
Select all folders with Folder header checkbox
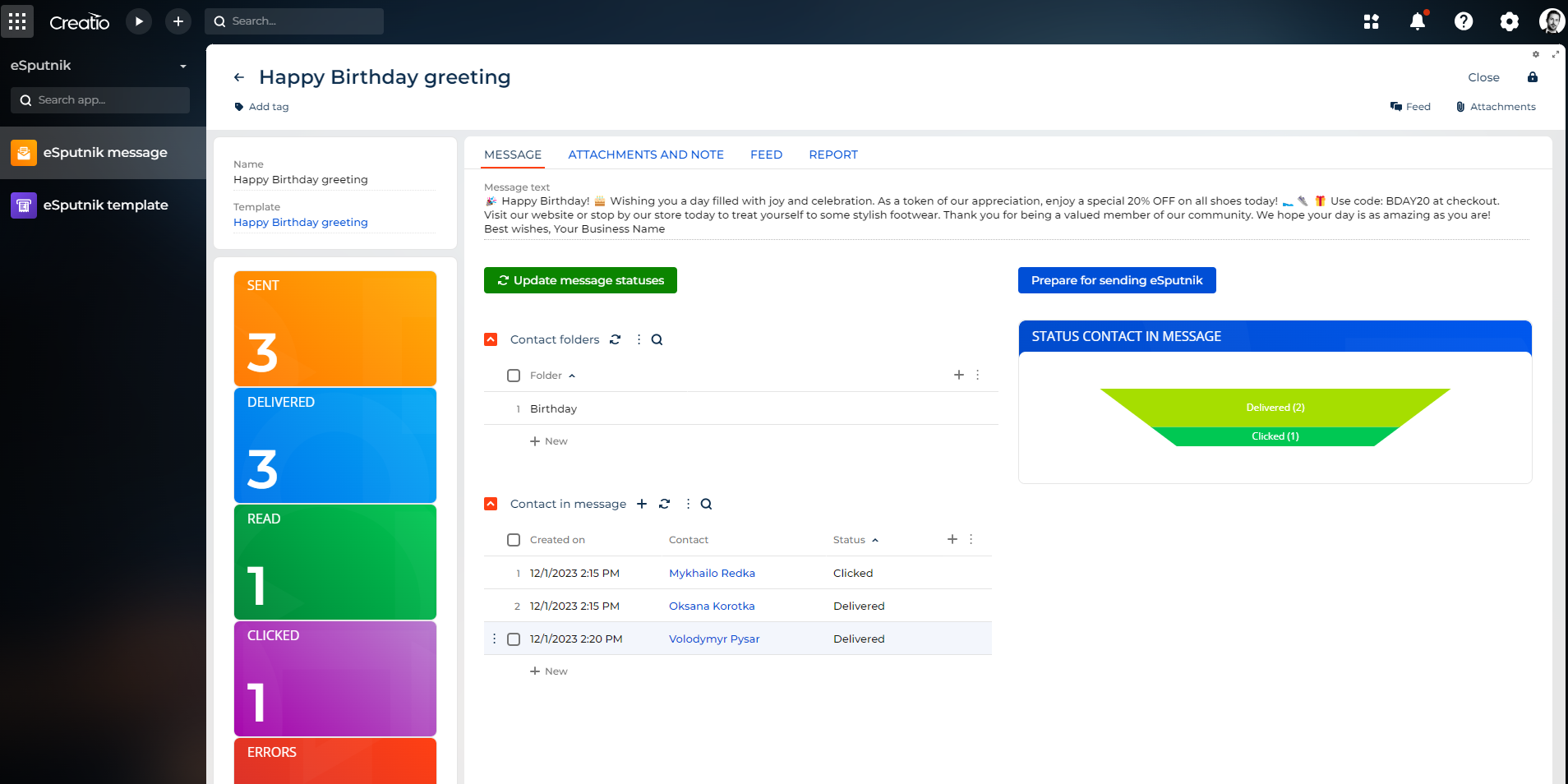point(514,376)
